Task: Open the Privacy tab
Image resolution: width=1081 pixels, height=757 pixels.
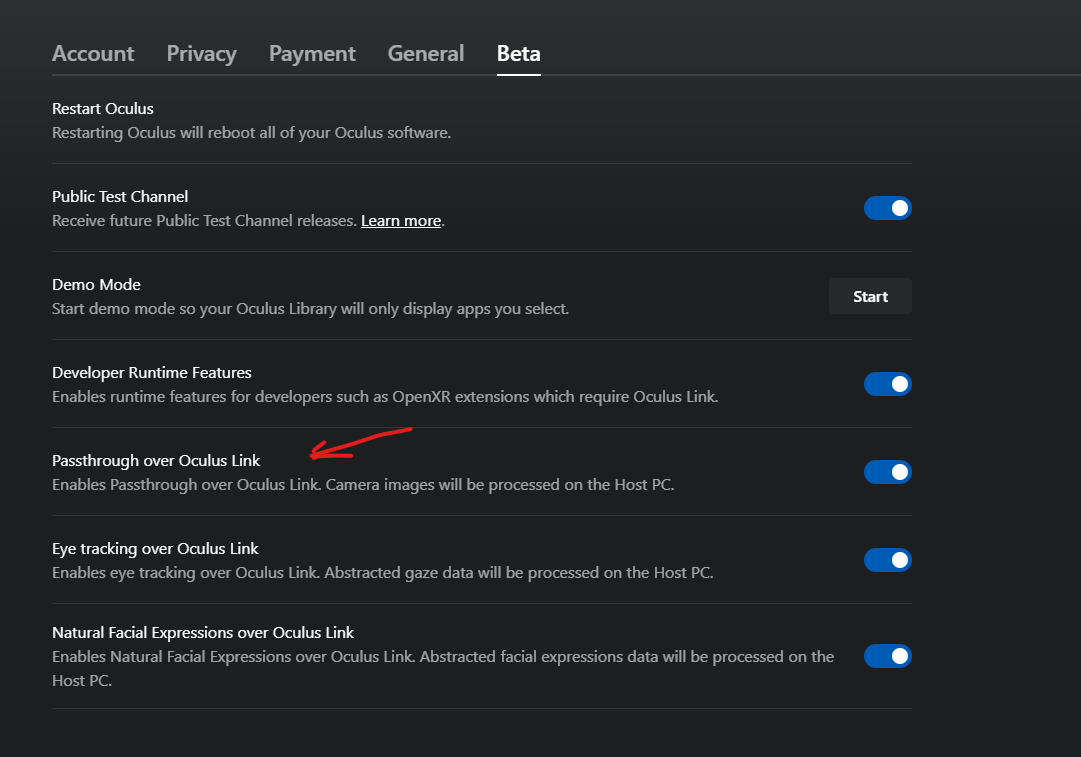Action: click(201, 53)
